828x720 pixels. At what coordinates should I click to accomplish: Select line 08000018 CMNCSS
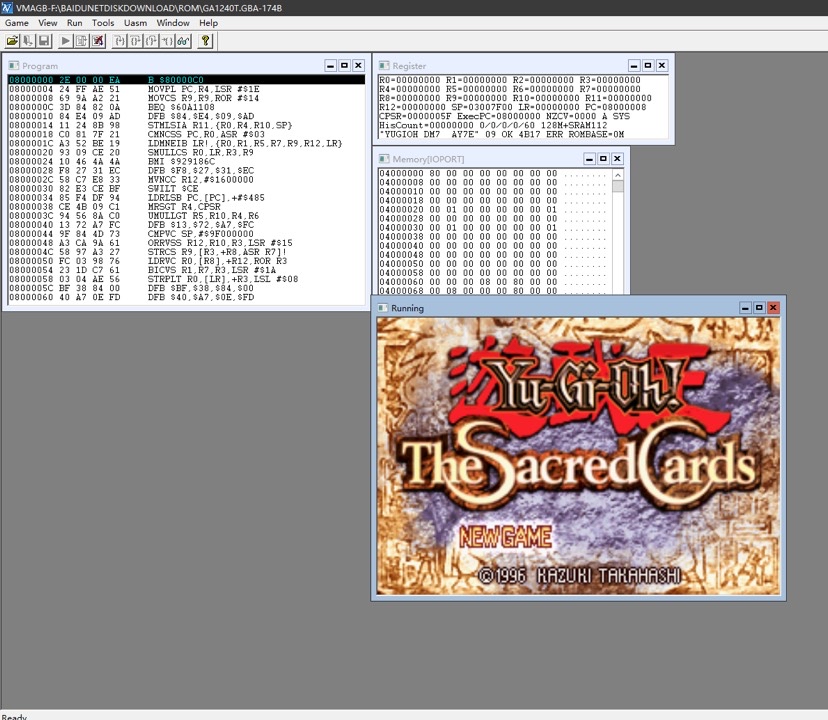point(186,134)
